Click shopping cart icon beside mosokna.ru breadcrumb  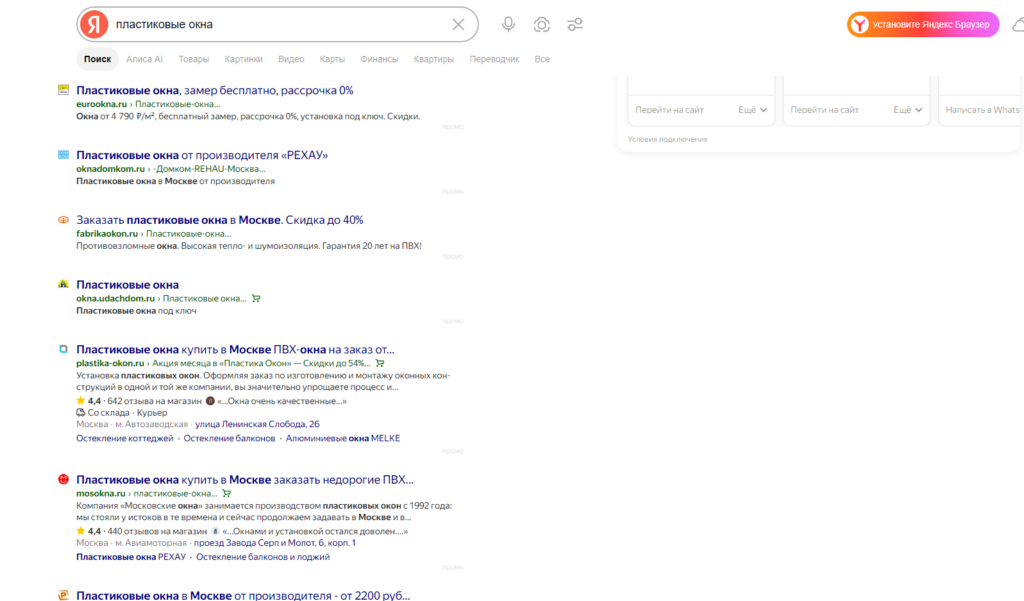point(227,493)
